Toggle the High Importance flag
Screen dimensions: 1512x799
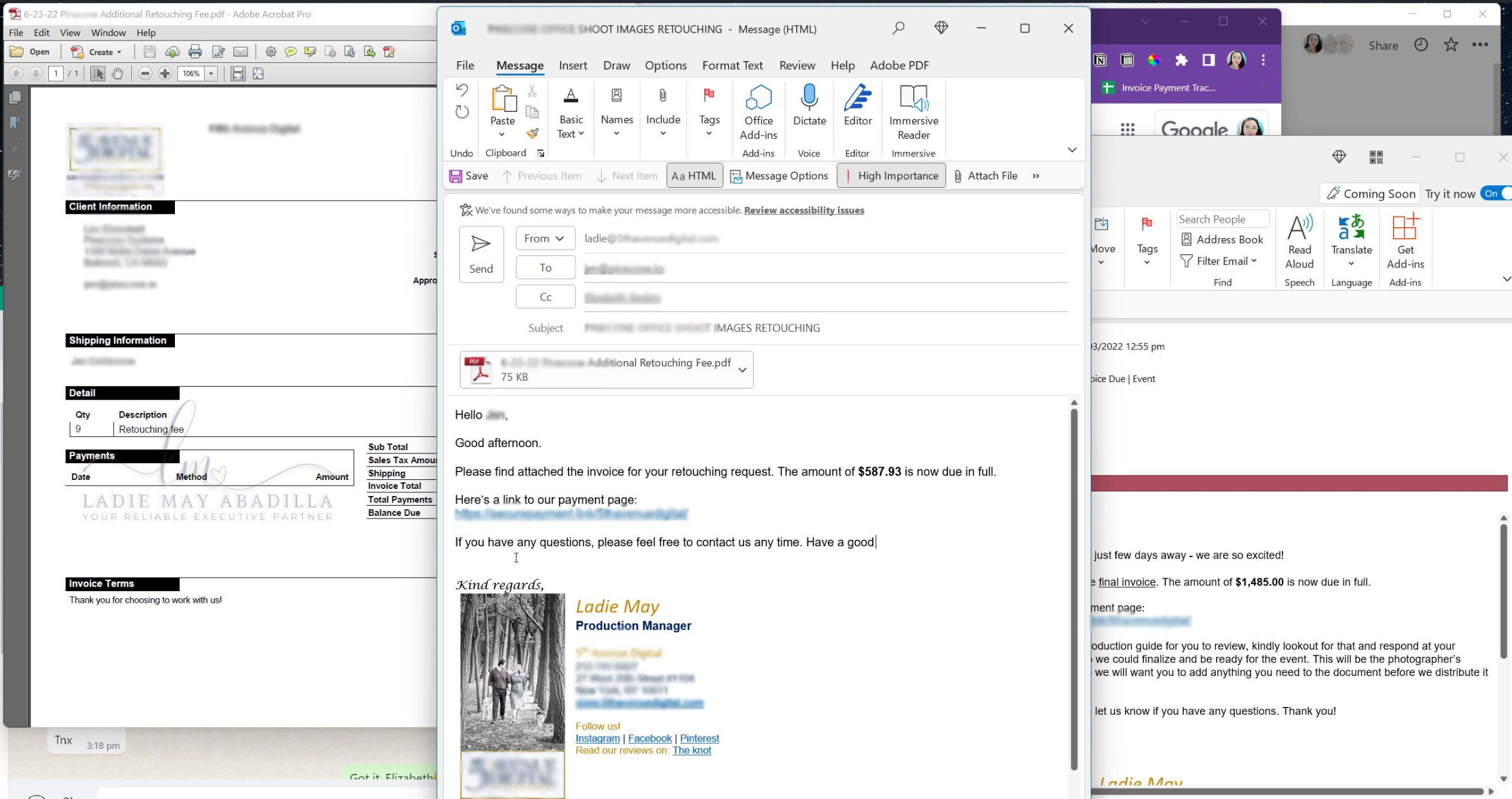click(891, 176)
